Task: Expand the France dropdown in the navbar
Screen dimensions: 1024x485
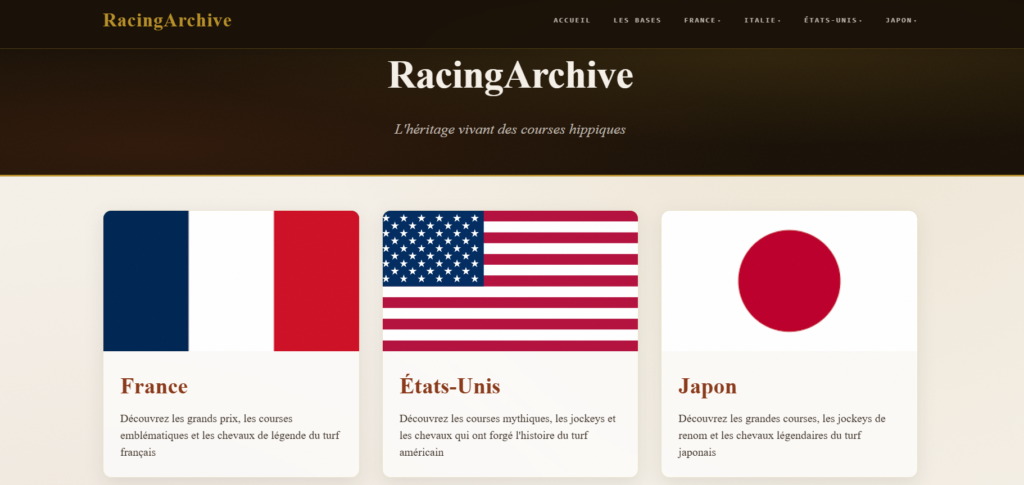Action: click(702, 21)
